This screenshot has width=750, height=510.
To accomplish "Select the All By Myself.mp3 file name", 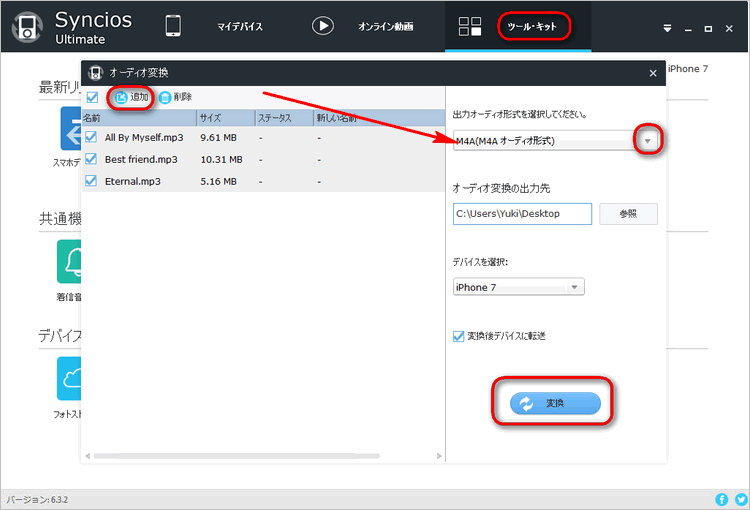I will [x=144, y=138].
